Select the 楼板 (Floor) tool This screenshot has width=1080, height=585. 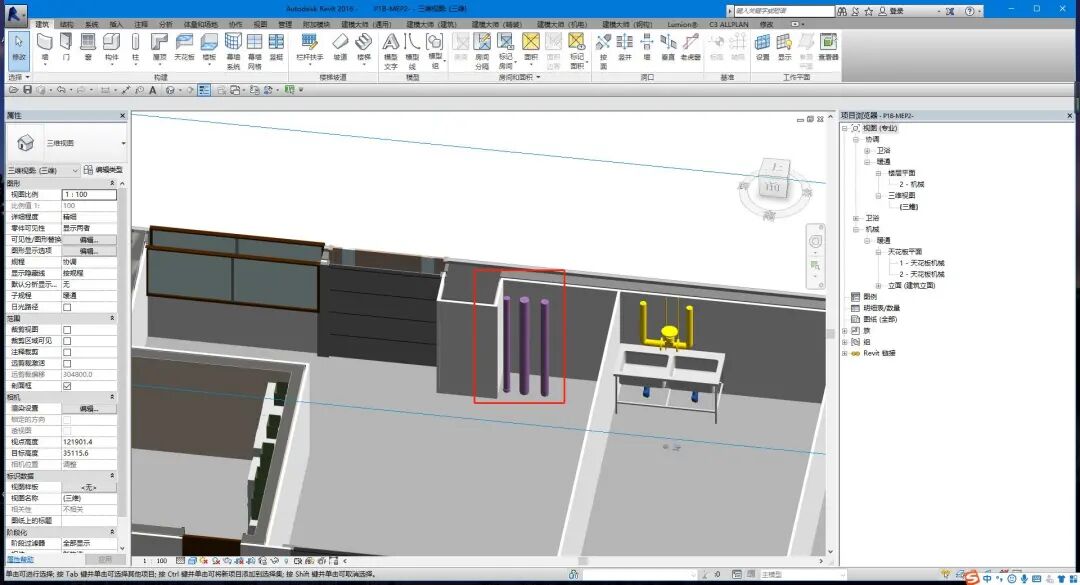click(x=209, y=47)
